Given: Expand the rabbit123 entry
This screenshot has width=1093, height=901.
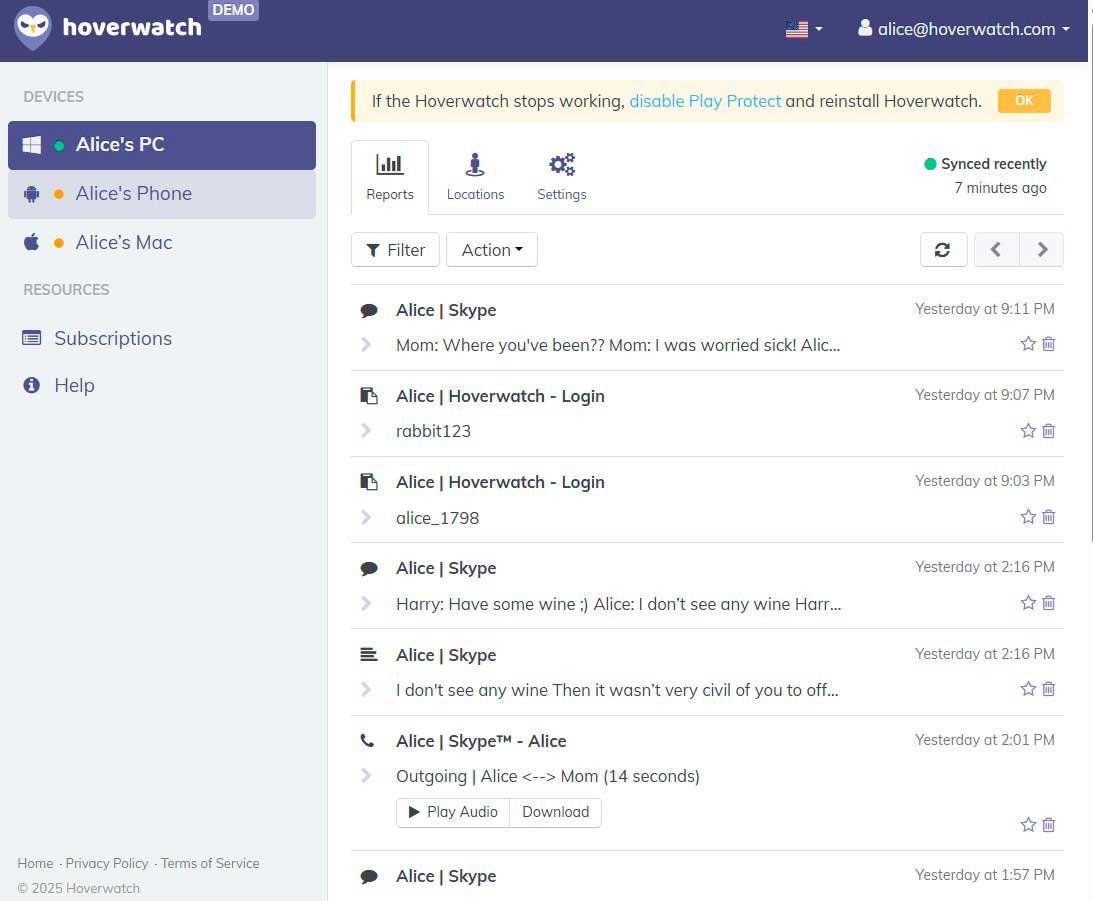Looking at the screenshot, I should (x=366, y=431).
